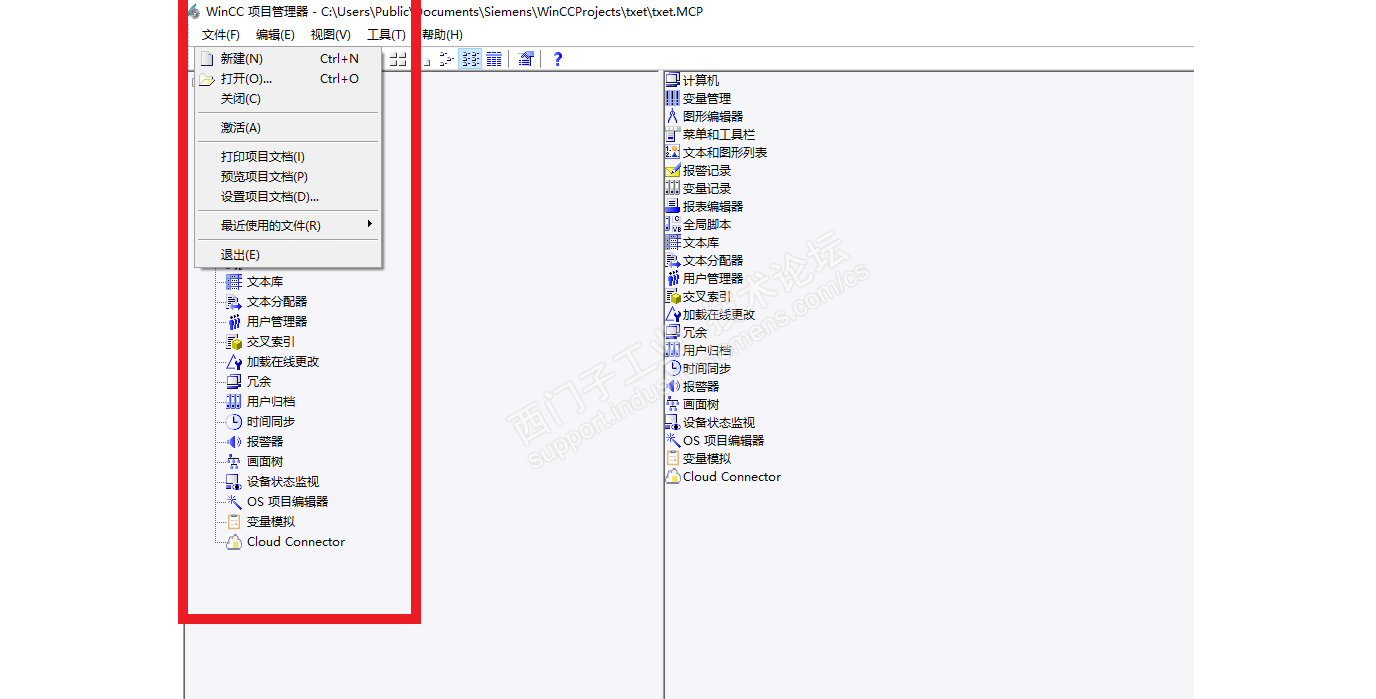The width and height of the screenshot is (1376, 699).
Task: Select 关闭(C) in the File menu
Action: pyautogui.click(x=288, y=99)
